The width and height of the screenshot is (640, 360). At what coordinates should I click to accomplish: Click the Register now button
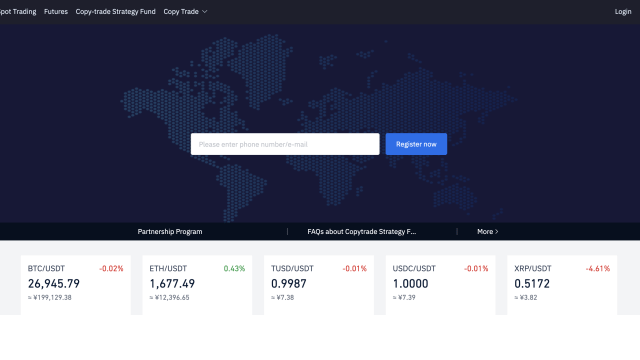[416, 144]
